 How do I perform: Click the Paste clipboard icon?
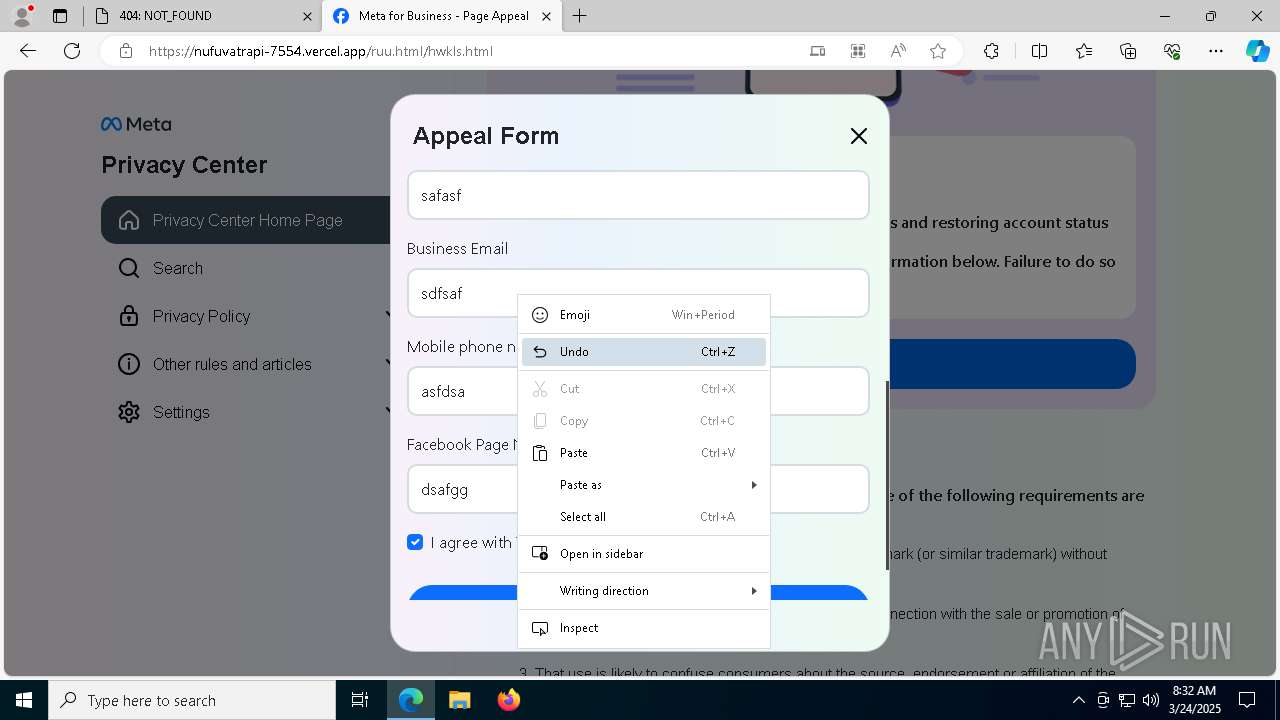[x=540, y=453]
